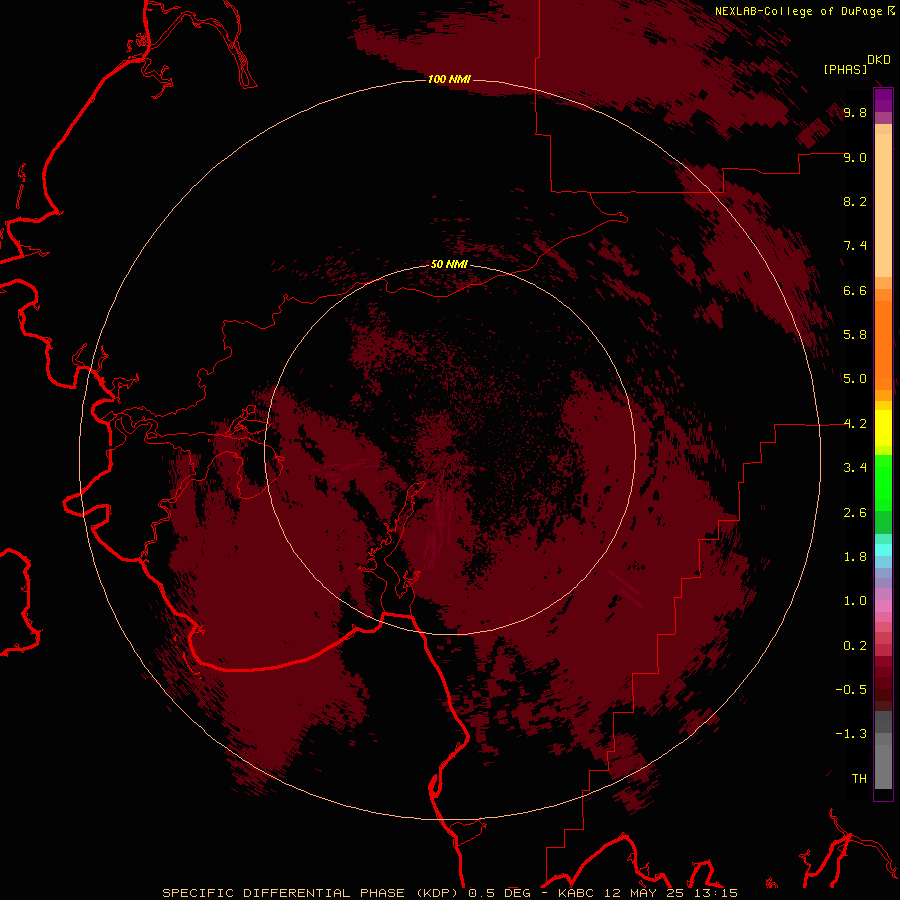Viewport: 900px width, 900px height.
Task: Click the 6.6 legend value
Action: [855, 290]
